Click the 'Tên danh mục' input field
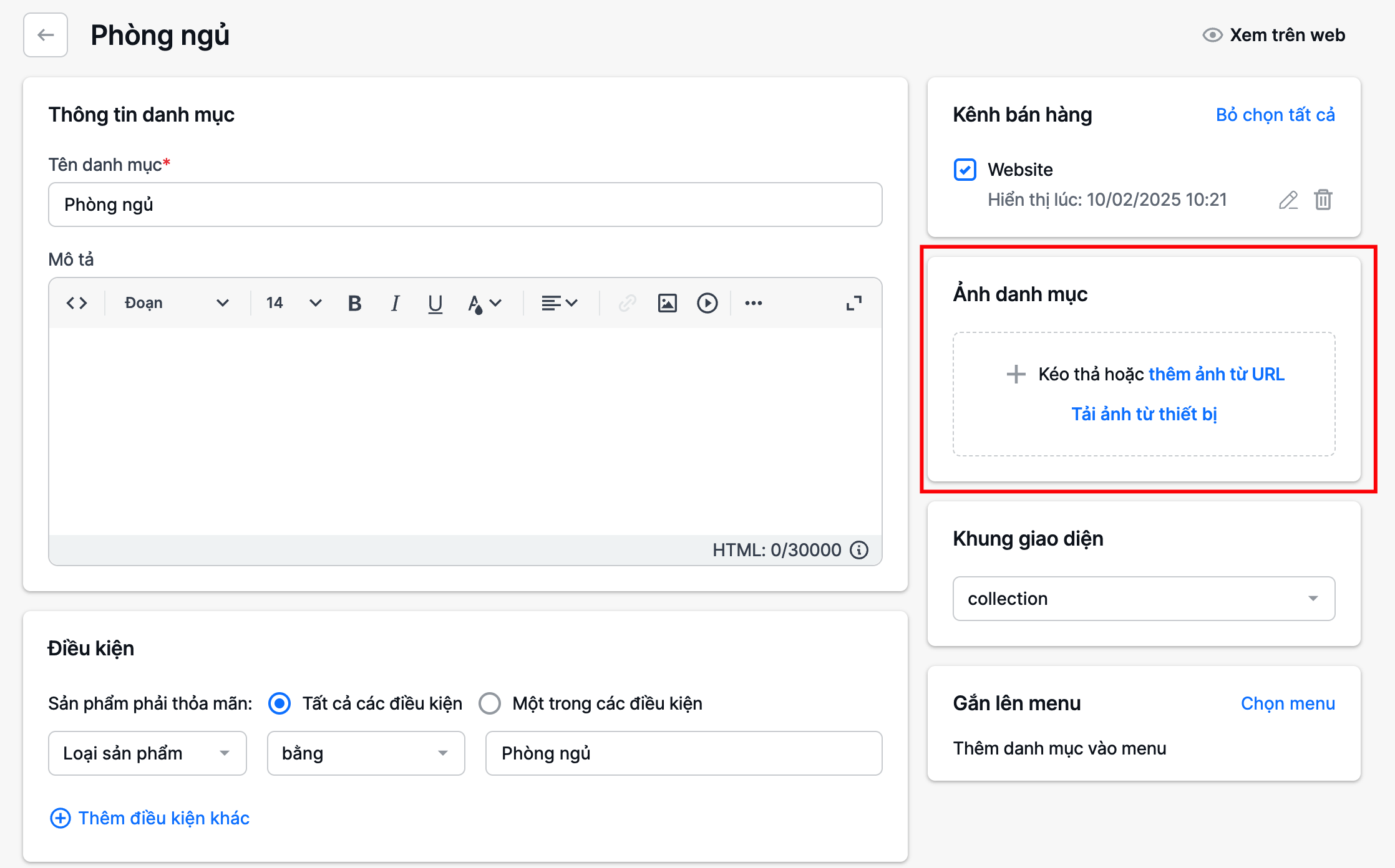This screenshot has height=868, width=1395. click(x=465, y=205)
